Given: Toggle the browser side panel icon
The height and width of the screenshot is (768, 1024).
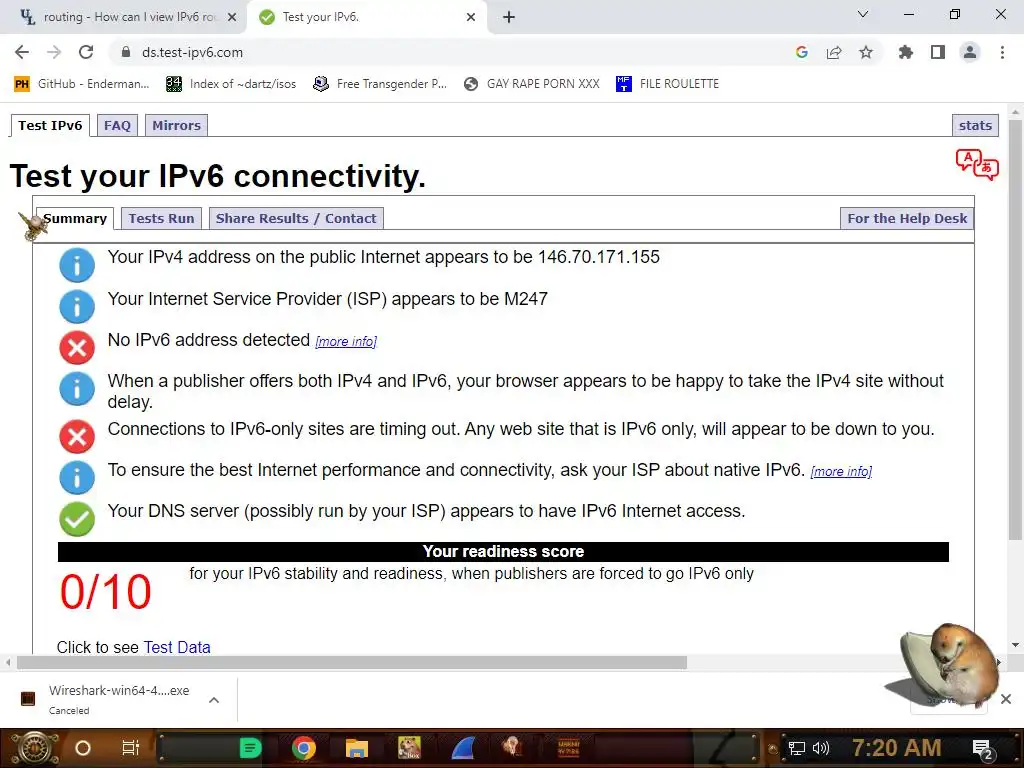Looking at the screenshot, I should [938, 52].
